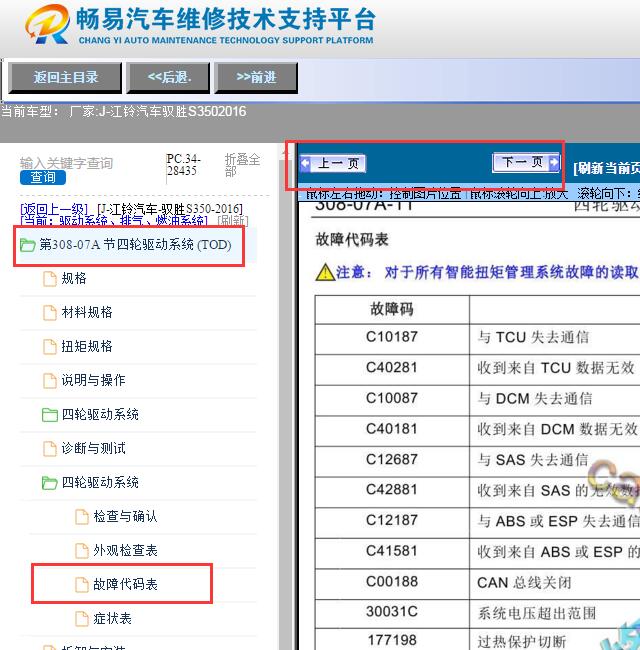Viewport: 640px width, 650px height.
Task: Select fault code cell C41581
Action: pyautogui.click(x=392, y=551)
